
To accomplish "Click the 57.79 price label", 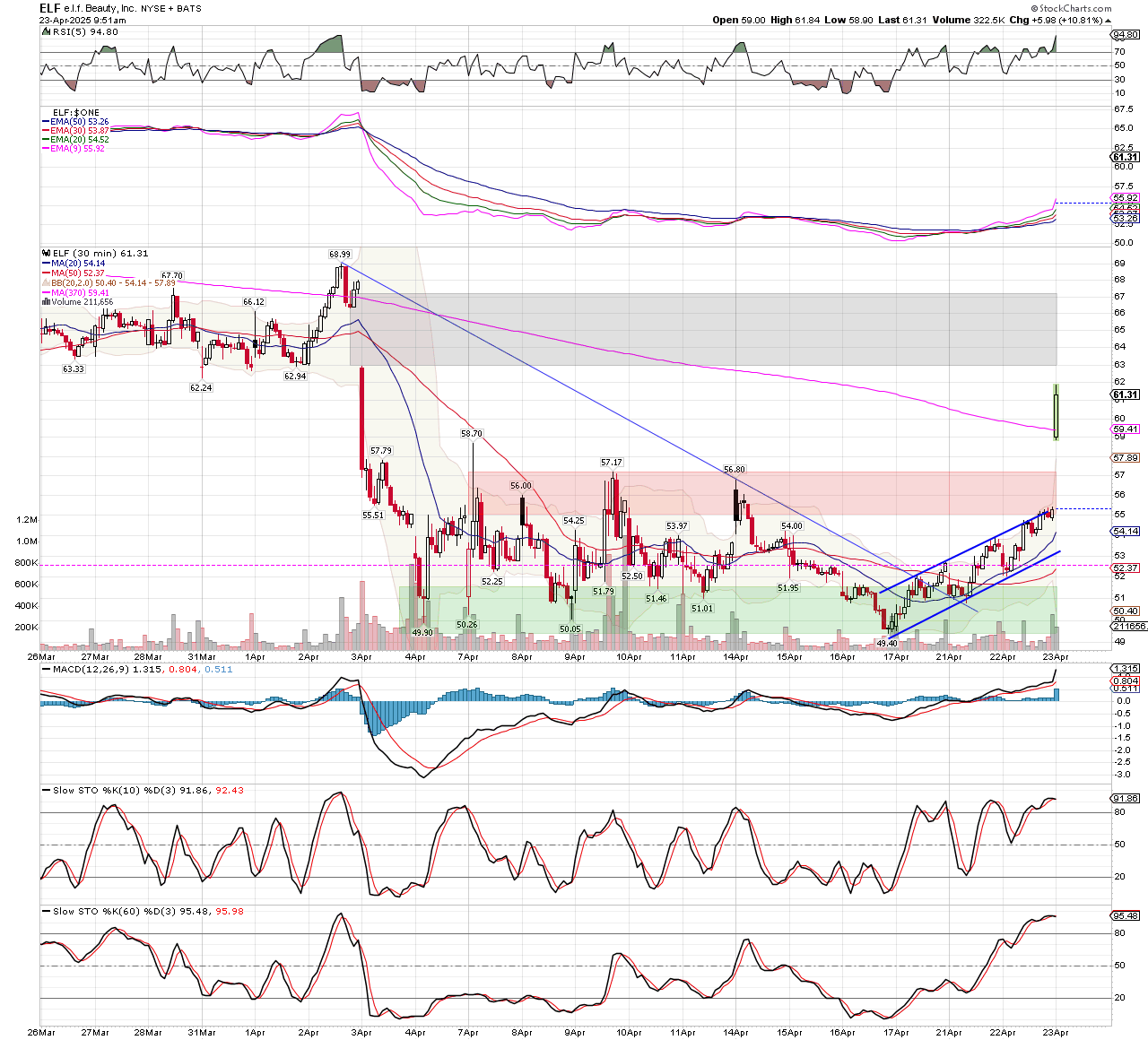I will (x=381, y=451).
